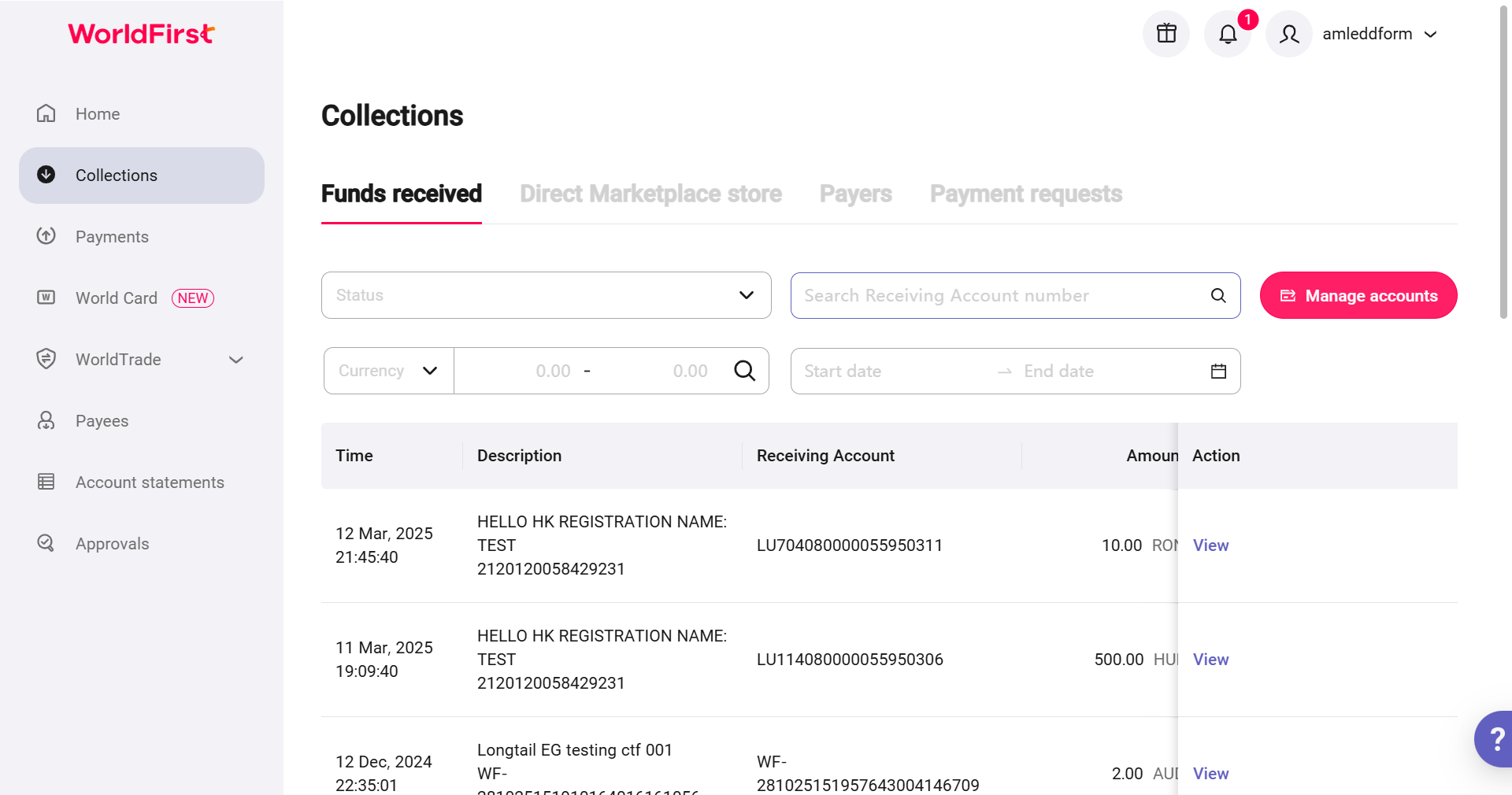Go to Home in the sidebar

click(142, 113)
